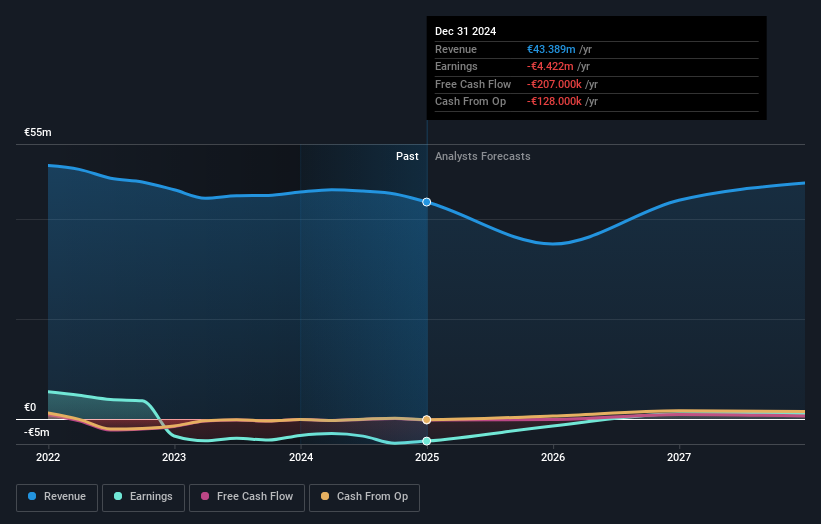
Task: Click the 2024 x-axis label
Action: pos(301,457)
